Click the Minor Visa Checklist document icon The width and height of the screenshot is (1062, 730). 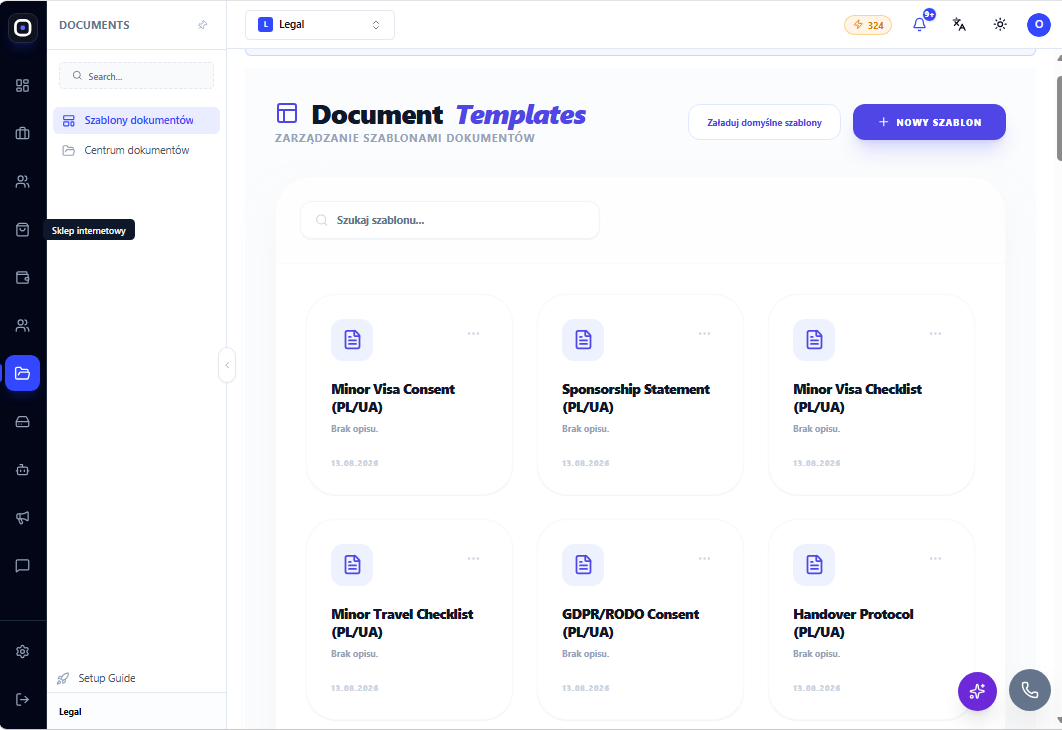pyautogui.click(x=814, y=339)
